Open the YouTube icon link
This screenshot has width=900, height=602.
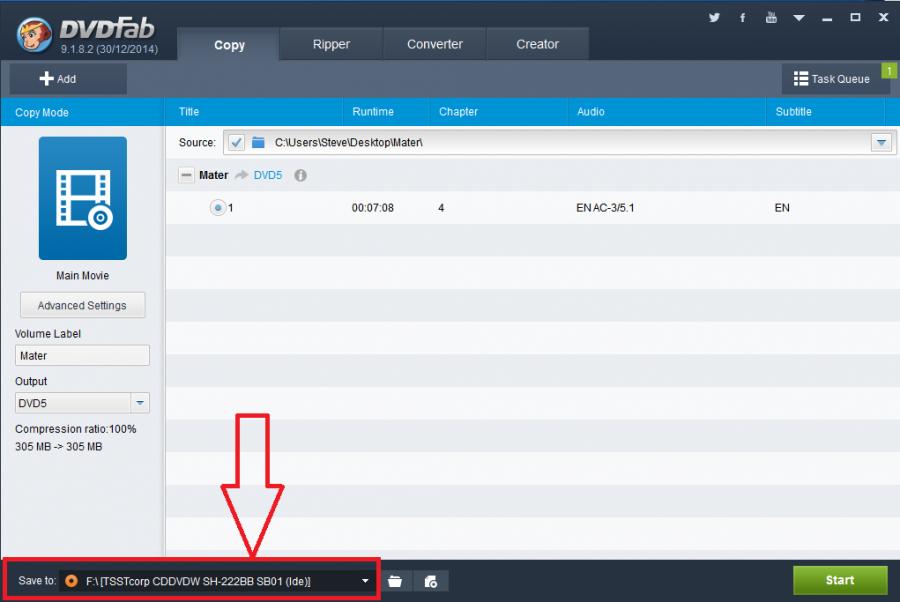click(771, 17)
